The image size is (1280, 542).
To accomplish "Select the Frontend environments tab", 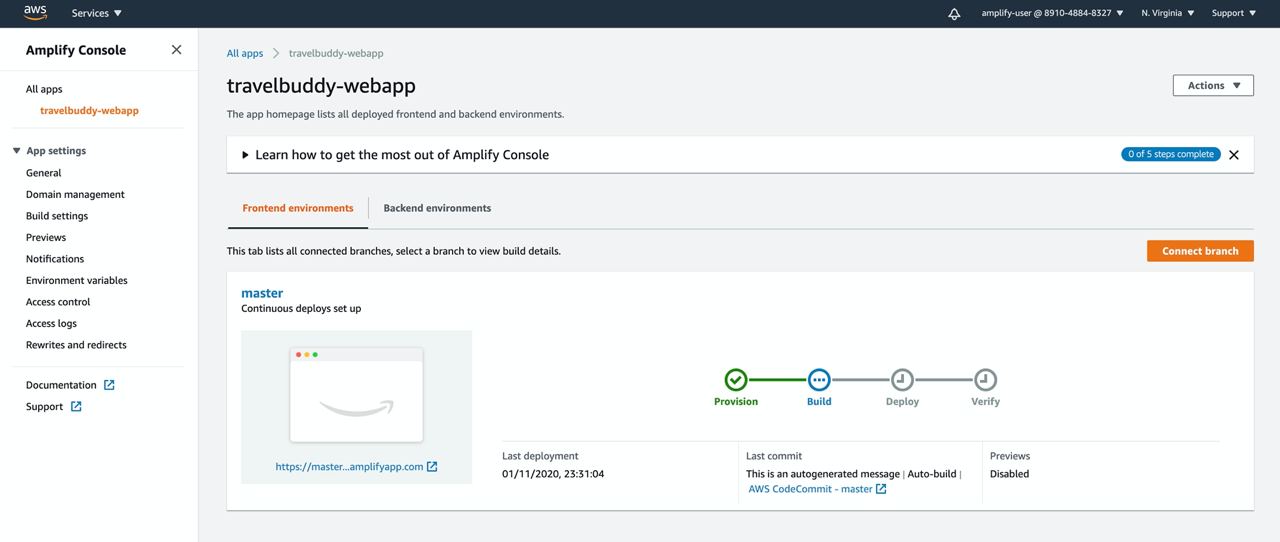I will pyautogui.click(x=298, y=208).
